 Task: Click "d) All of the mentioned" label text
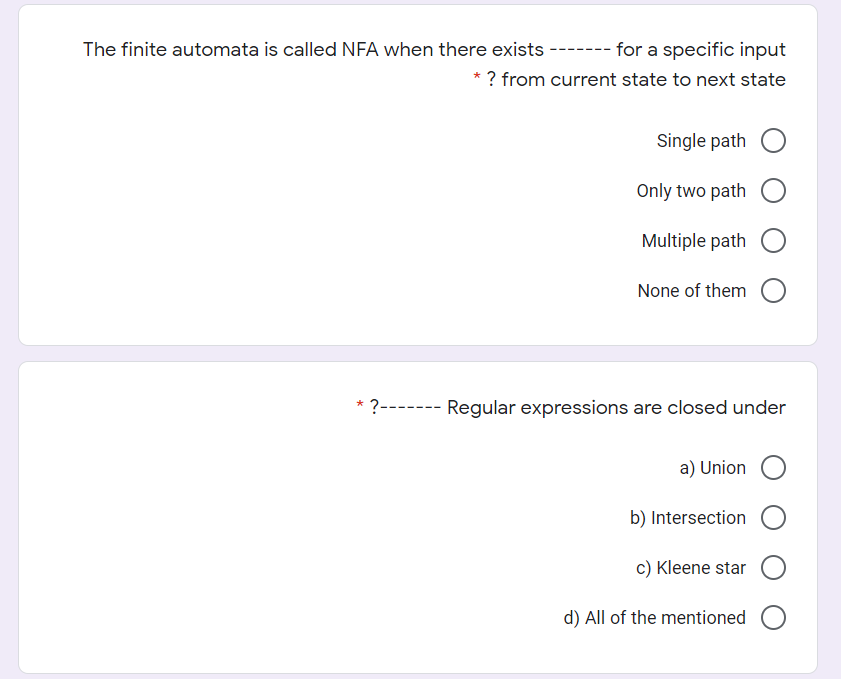(x=655, y=617)
